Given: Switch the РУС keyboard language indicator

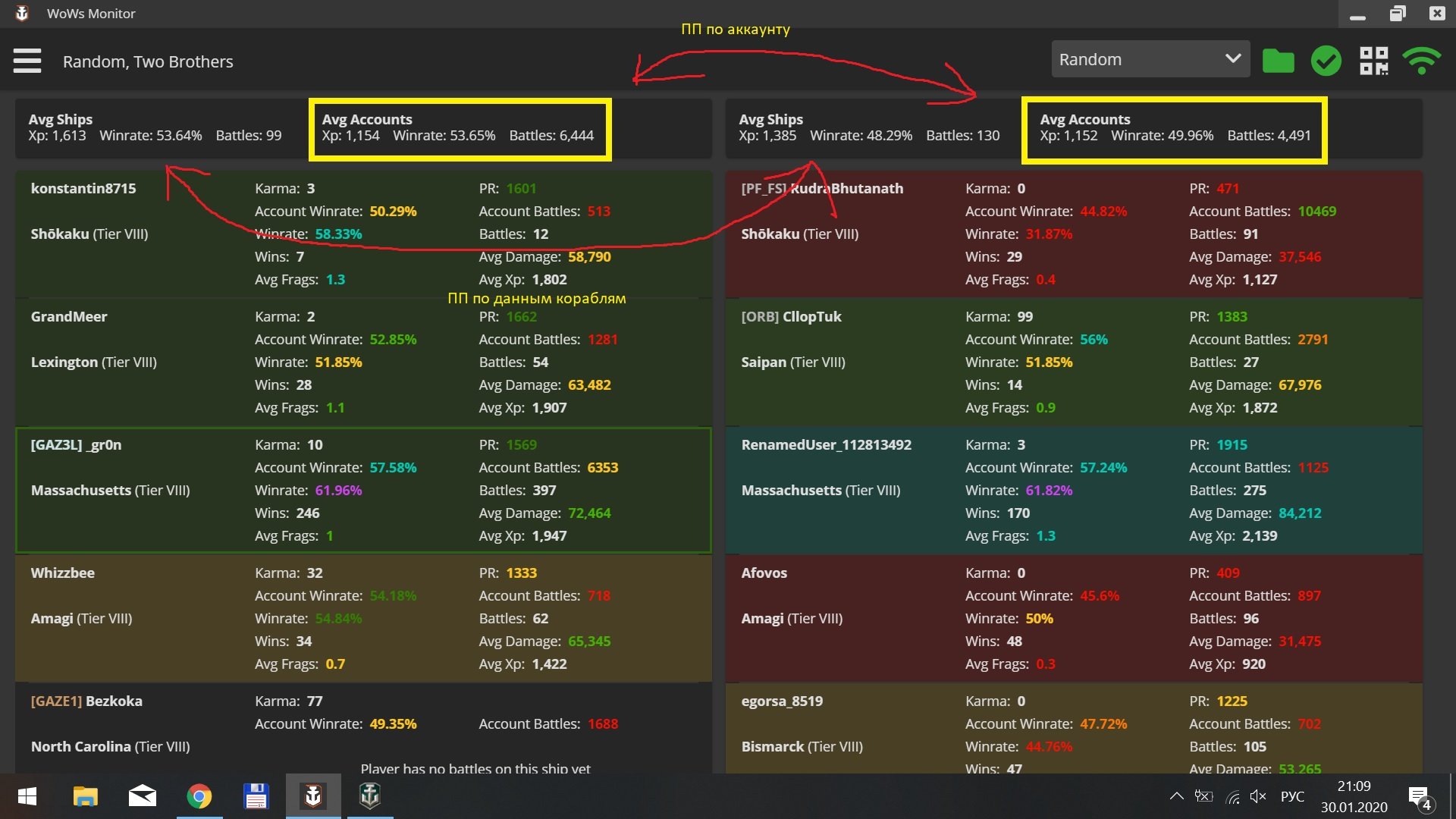Looking at the screenshot, I should (x=1292, y=796).
